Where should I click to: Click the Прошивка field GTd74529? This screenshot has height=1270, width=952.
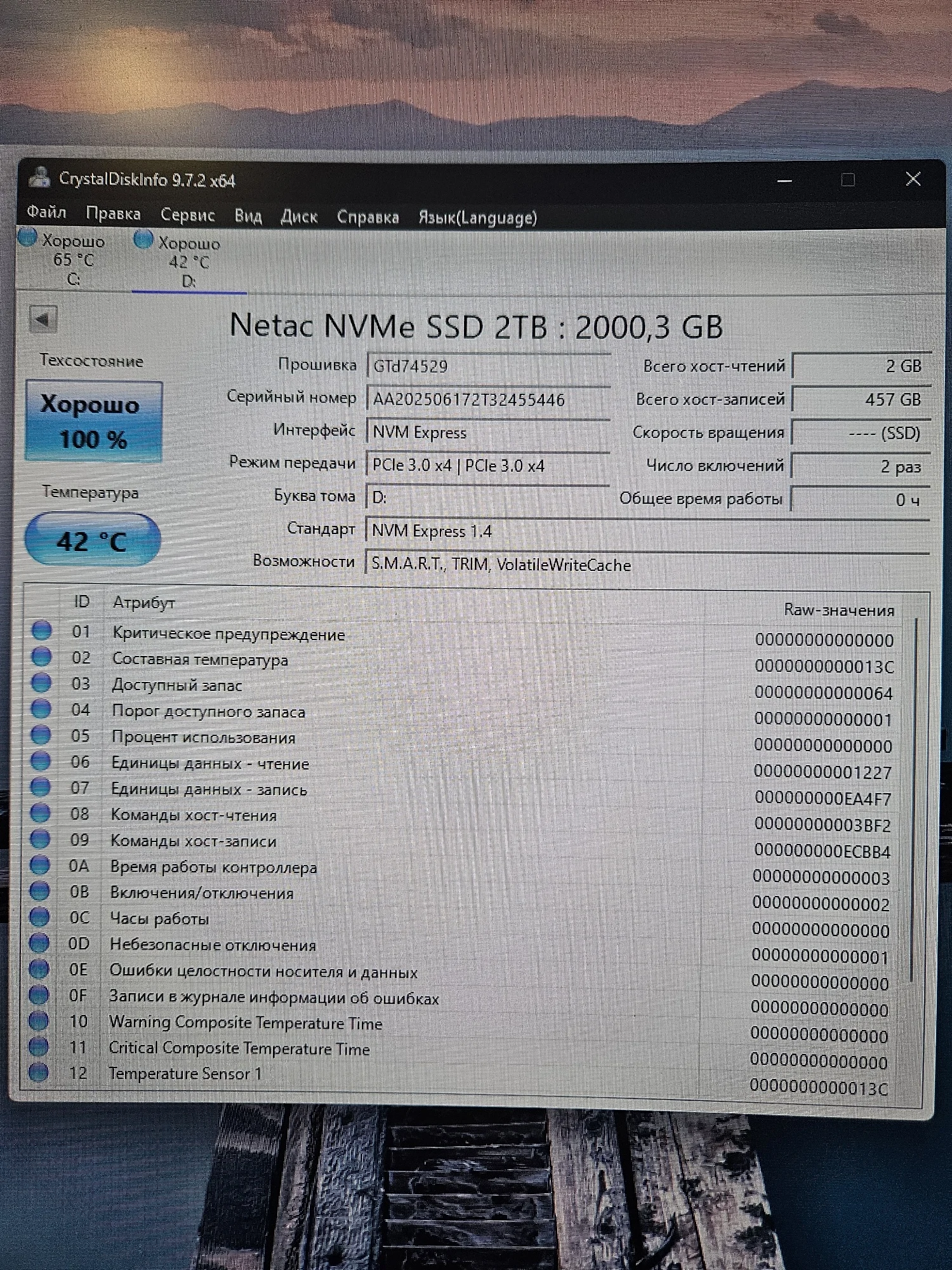pos(488,366)
